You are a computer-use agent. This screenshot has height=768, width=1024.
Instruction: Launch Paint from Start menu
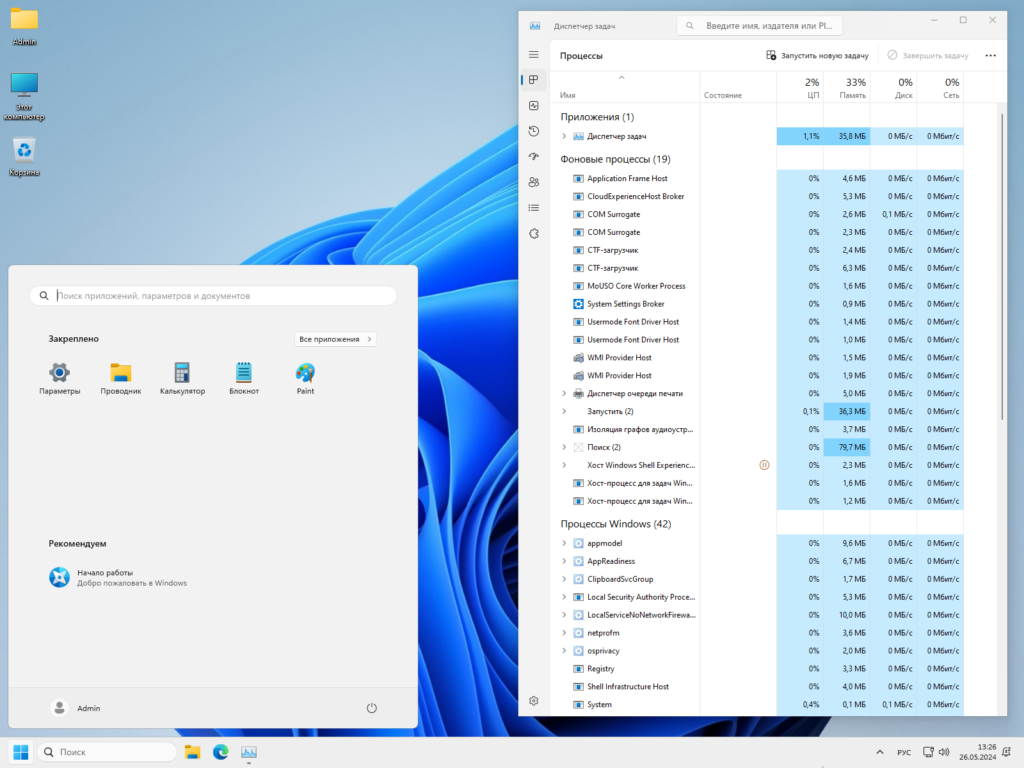coord(305,379)
